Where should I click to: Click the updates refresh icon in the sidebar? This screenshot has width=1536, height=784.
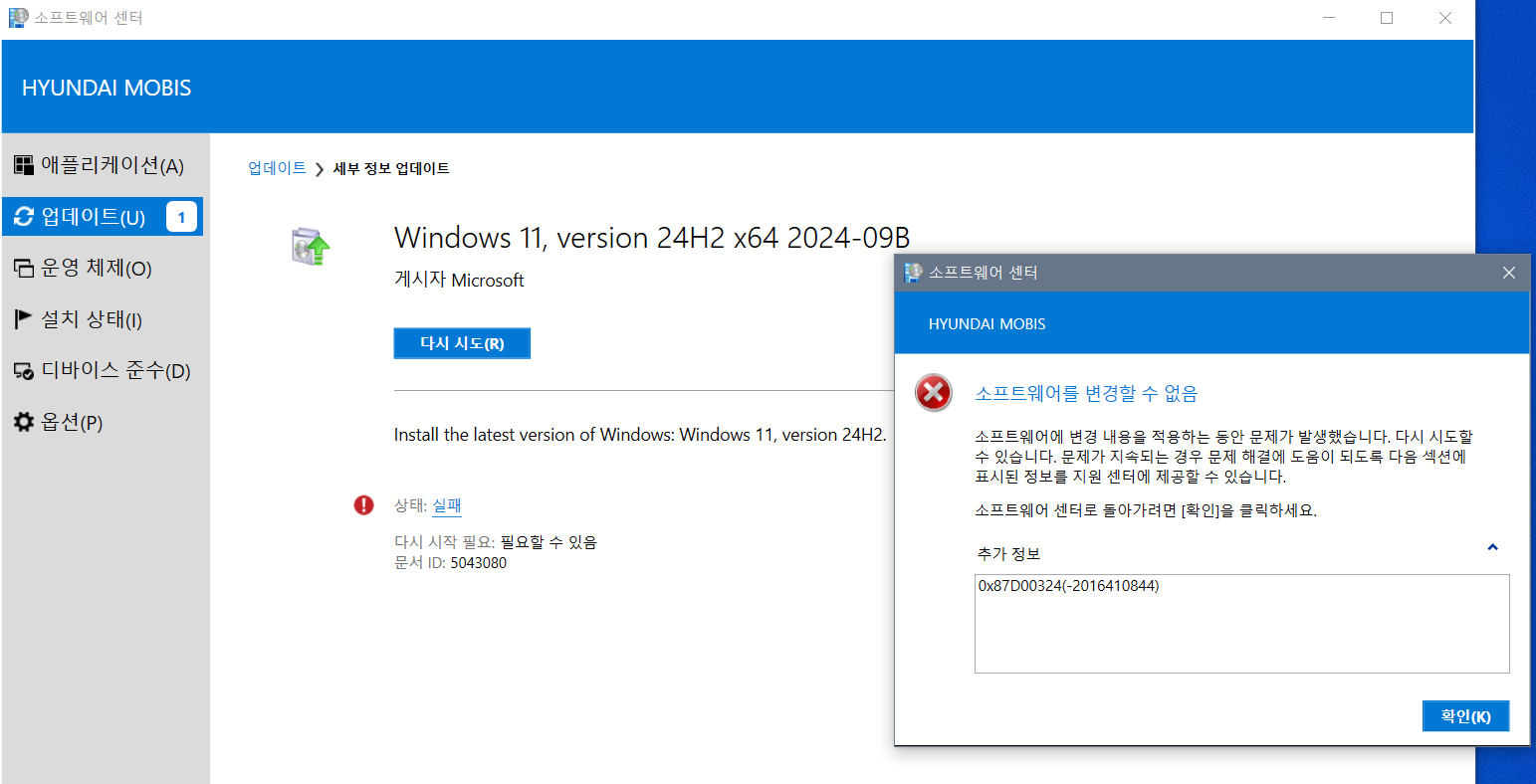pyautogui.click(x=23, y=217)
